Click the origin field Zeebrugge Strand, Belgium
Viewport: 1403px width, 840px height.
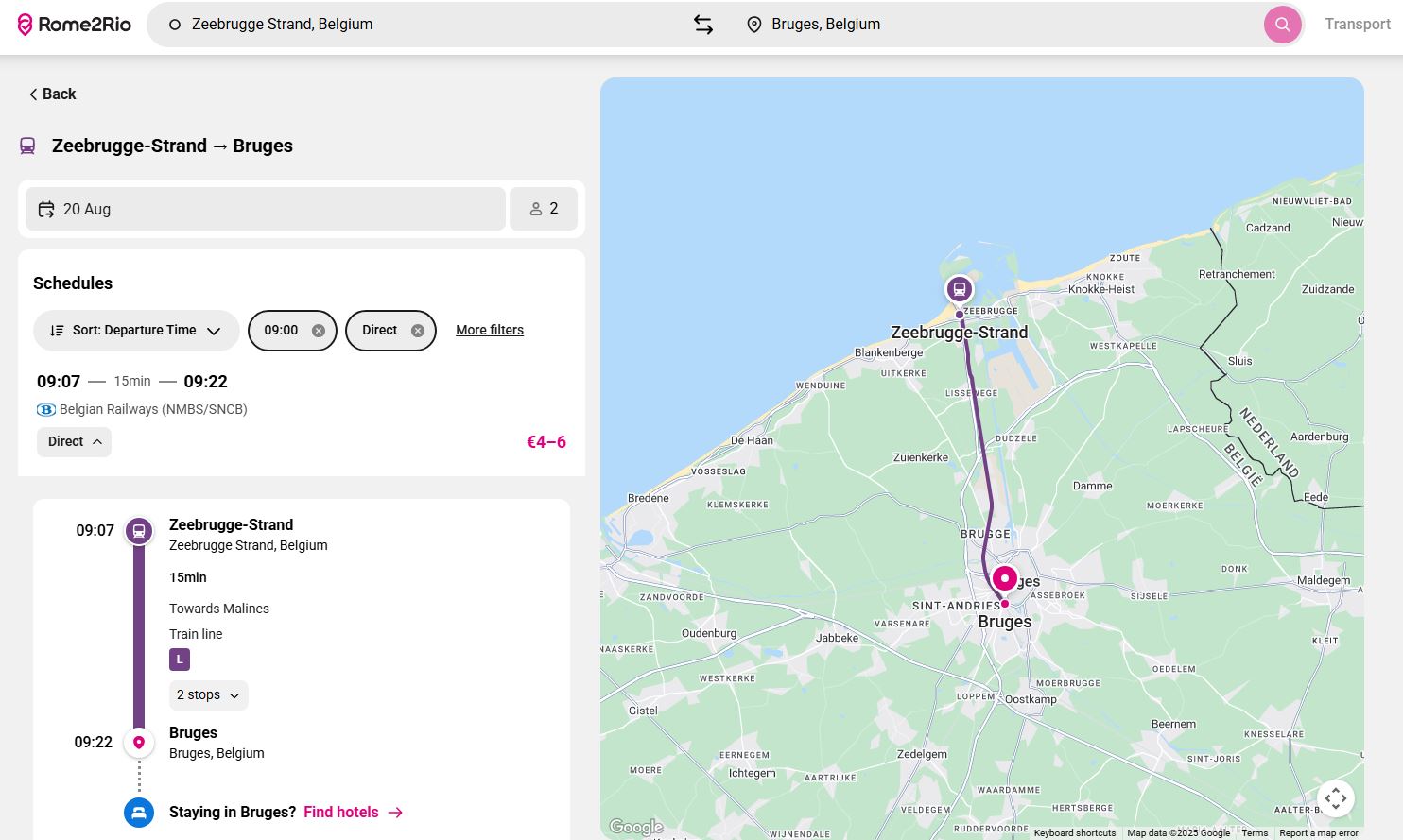click(x=282, y=25)
